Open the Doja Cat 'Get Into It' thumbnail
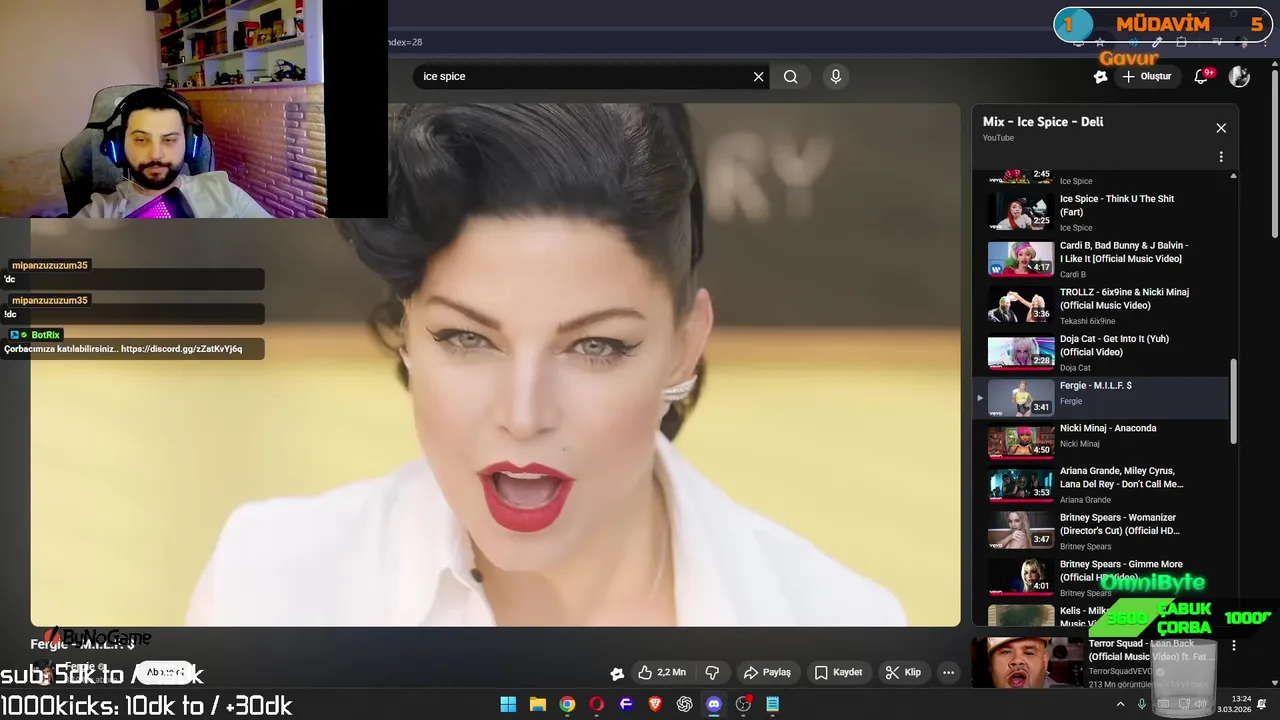This screenshot has width=1280, height=720. coord(1021,351)
